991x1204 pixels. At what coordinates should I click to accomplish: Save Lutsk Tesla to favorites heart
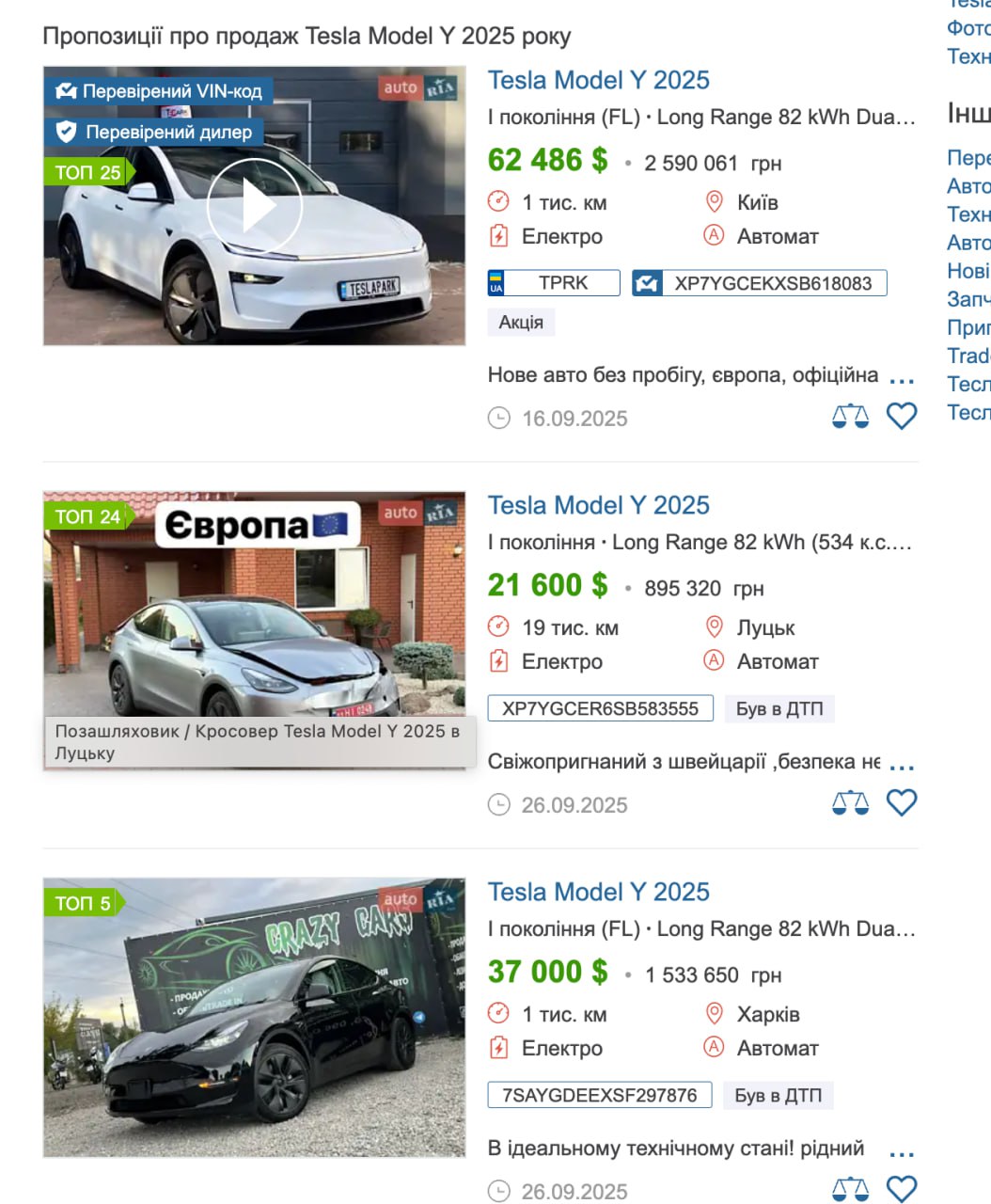tap(902, 802)
